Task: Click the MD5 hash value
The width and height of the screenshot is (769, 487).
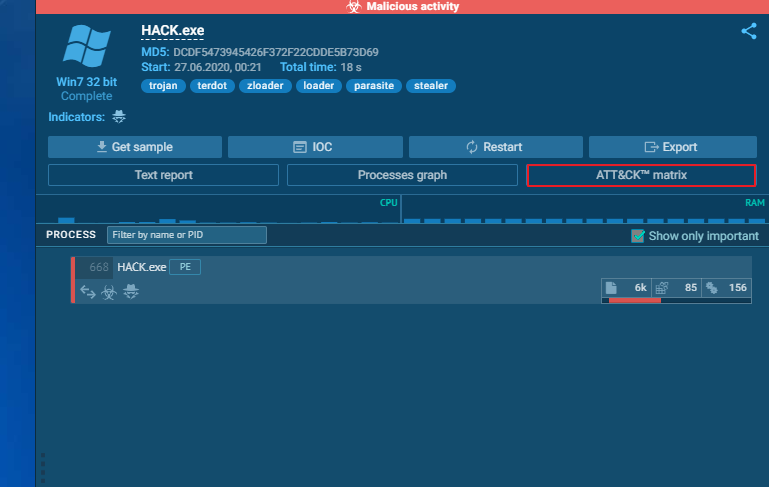Action: coord(276,52)
